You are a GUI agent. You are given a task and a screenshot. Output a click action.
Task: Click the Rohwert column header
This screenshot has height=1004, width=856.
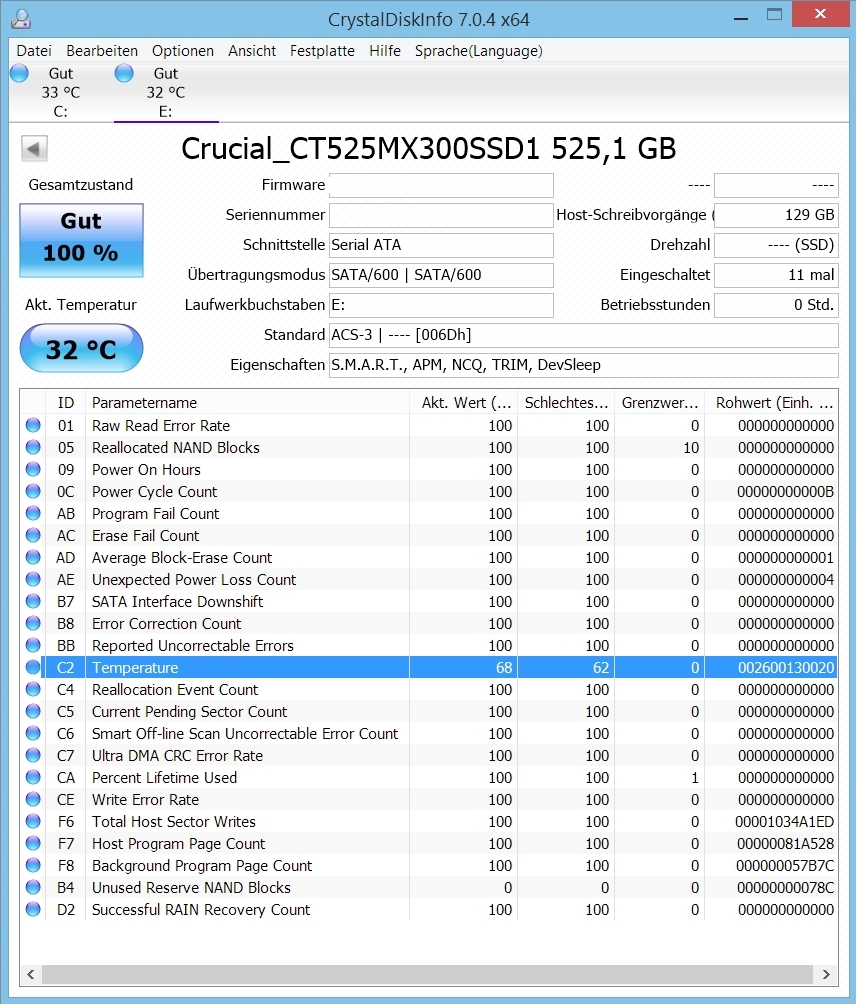click(771, 402)
